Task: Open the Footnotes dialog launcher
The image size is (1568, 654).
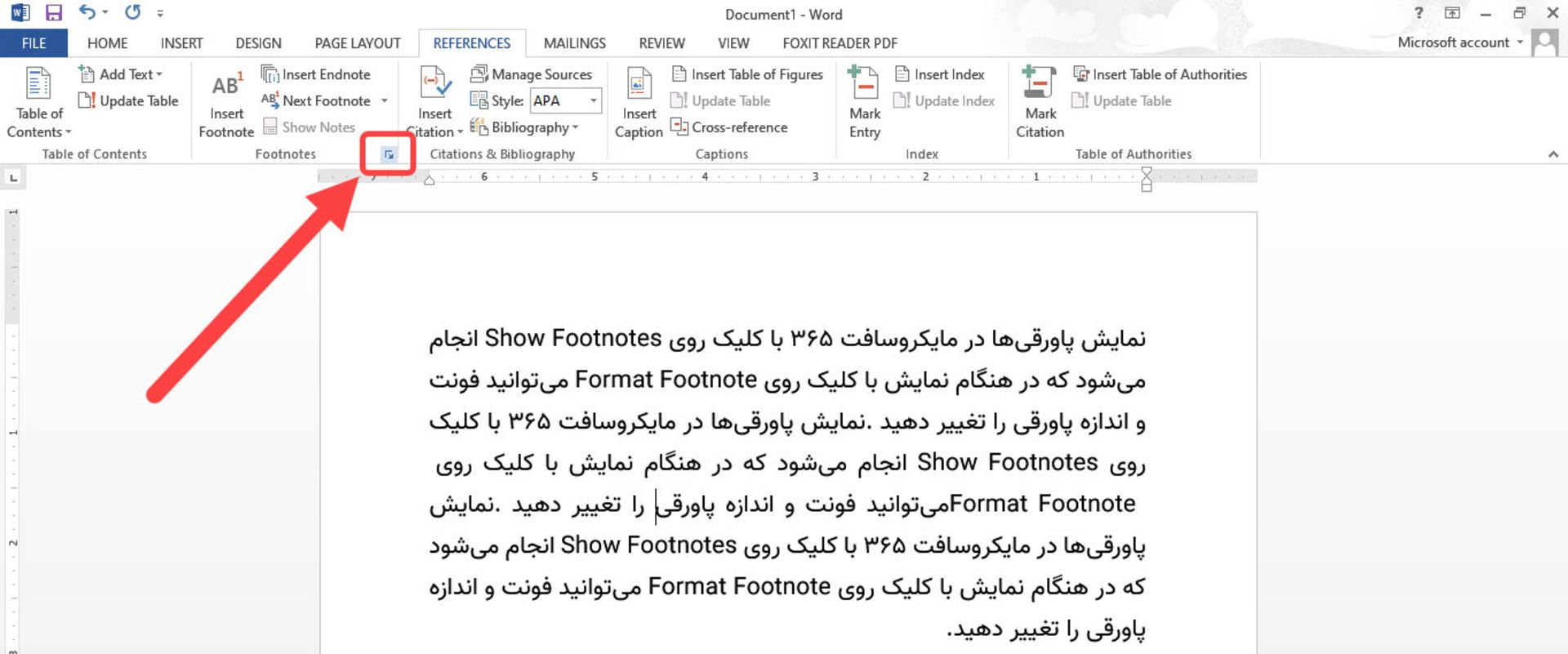Action: click(389, 154)
